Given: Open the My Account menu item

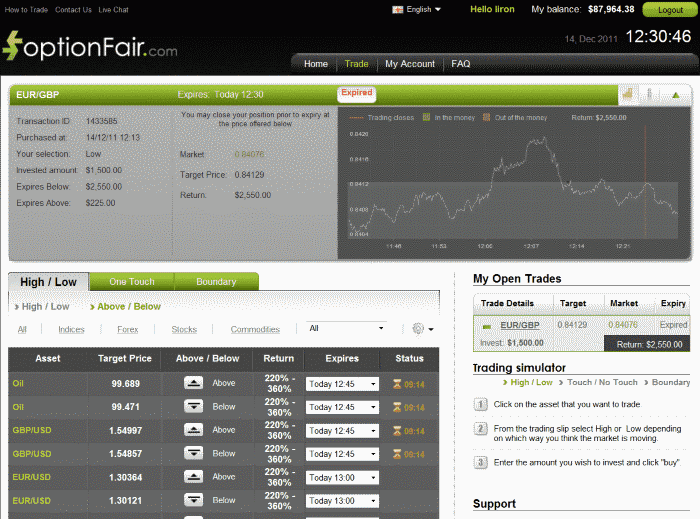Looking at the screenshot, I should click(x=410, y=64).
